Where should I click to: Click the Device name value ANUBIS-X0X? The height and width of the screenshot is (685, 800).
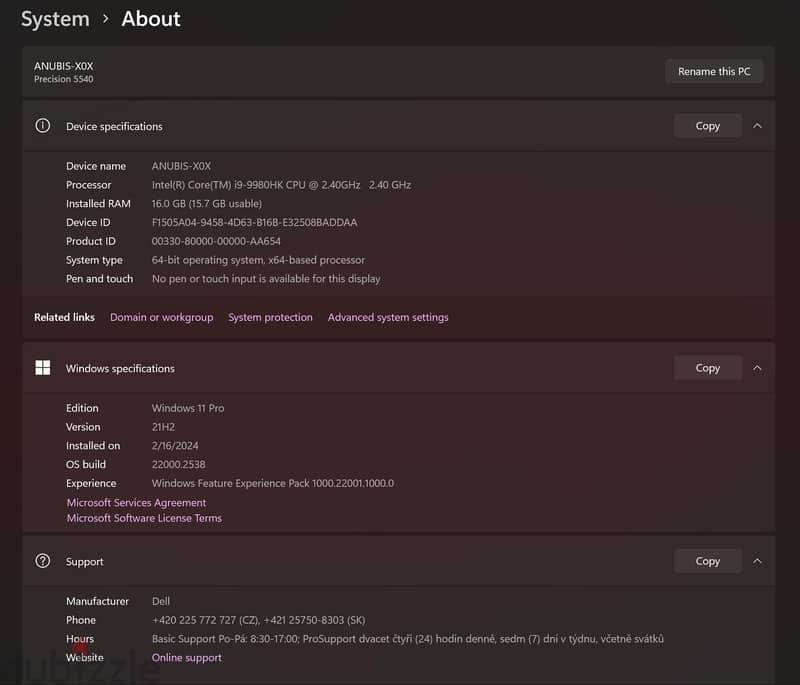181,166
